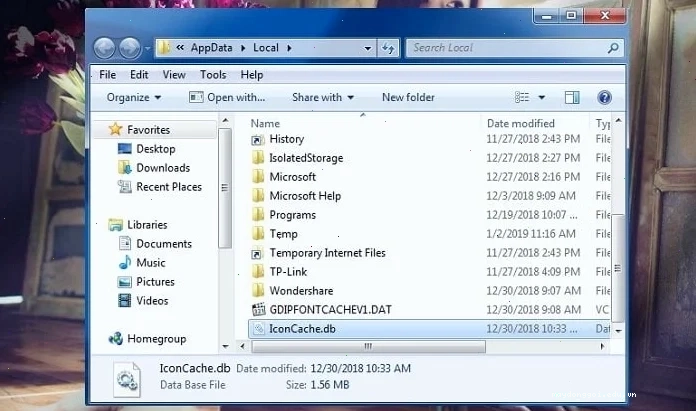
Task: Click the New folder button
Action: (x=408, y=97)
